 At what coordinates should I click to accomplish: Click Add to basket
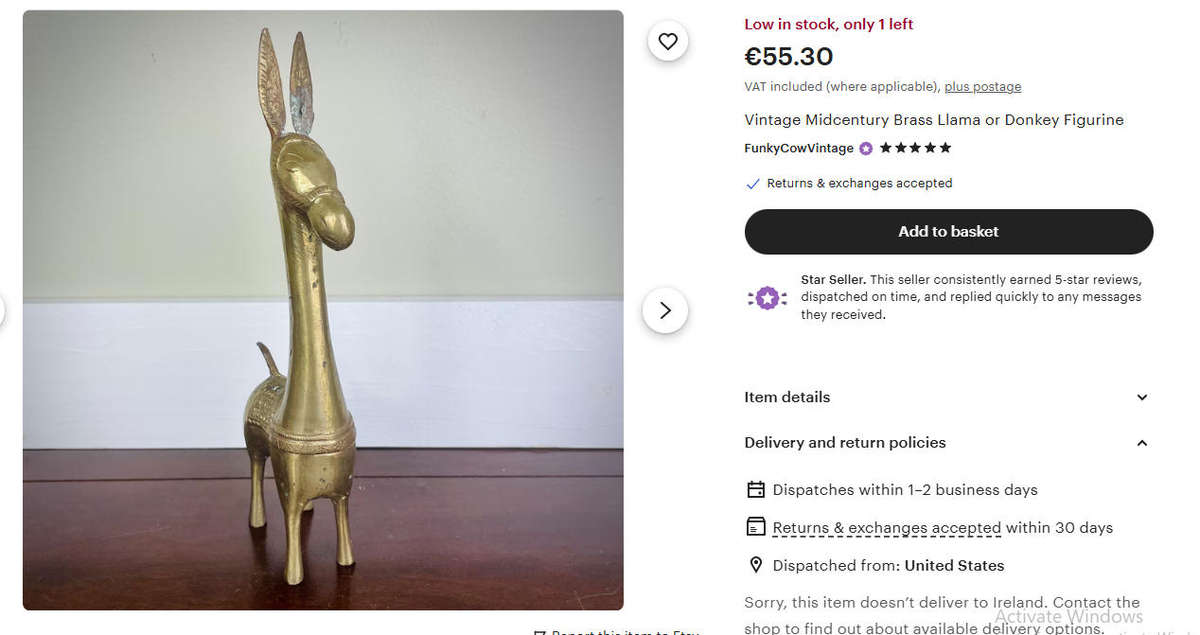pos(948,231)
